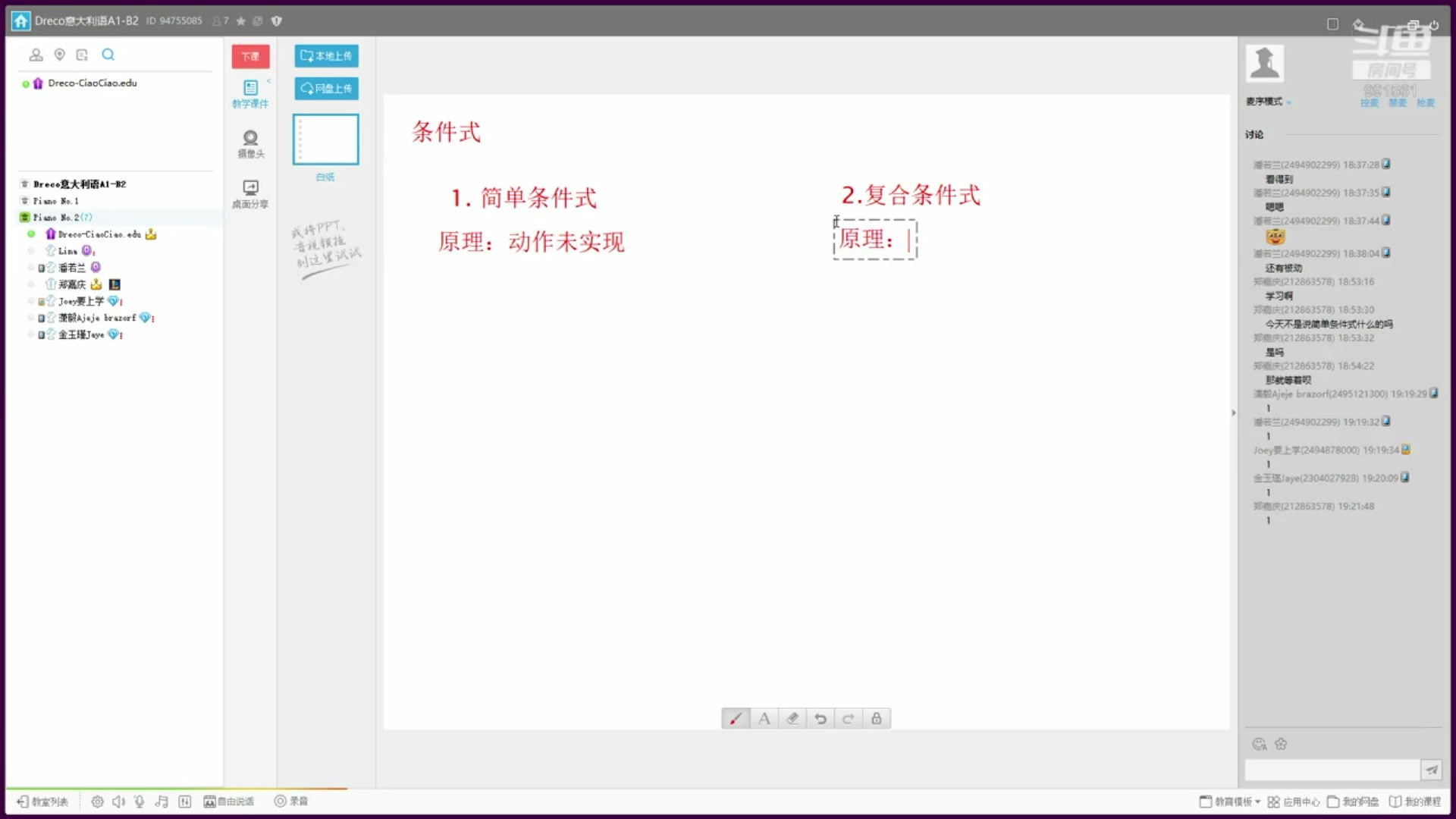The width and height of the screenshot is (1456, 819).
Task: Click 本地上传 local upload button
Action: (326, 55)
